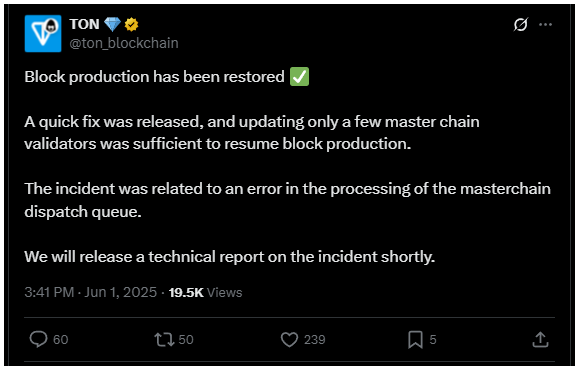Click the green checkmark emoji in the post
The width and height of the screenshot is (579, 370).
(x=299, y=77)
